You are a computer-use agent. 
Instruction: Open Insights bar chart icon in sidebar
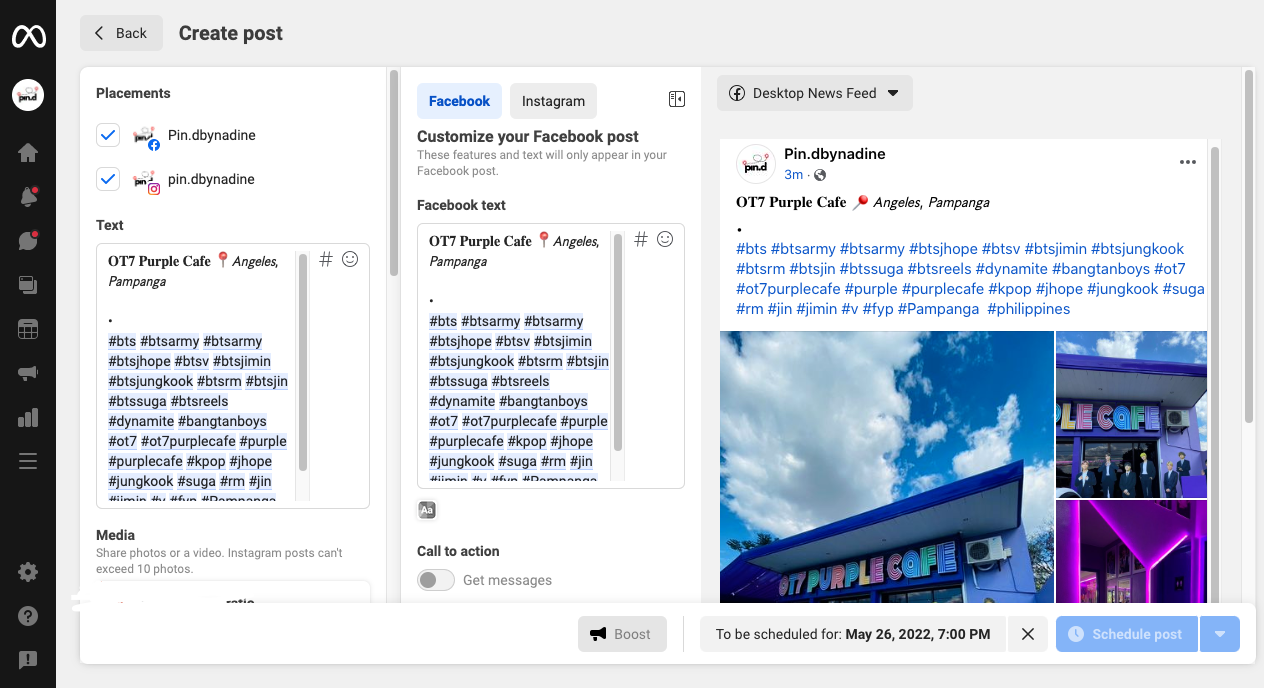tap(28, 417)
